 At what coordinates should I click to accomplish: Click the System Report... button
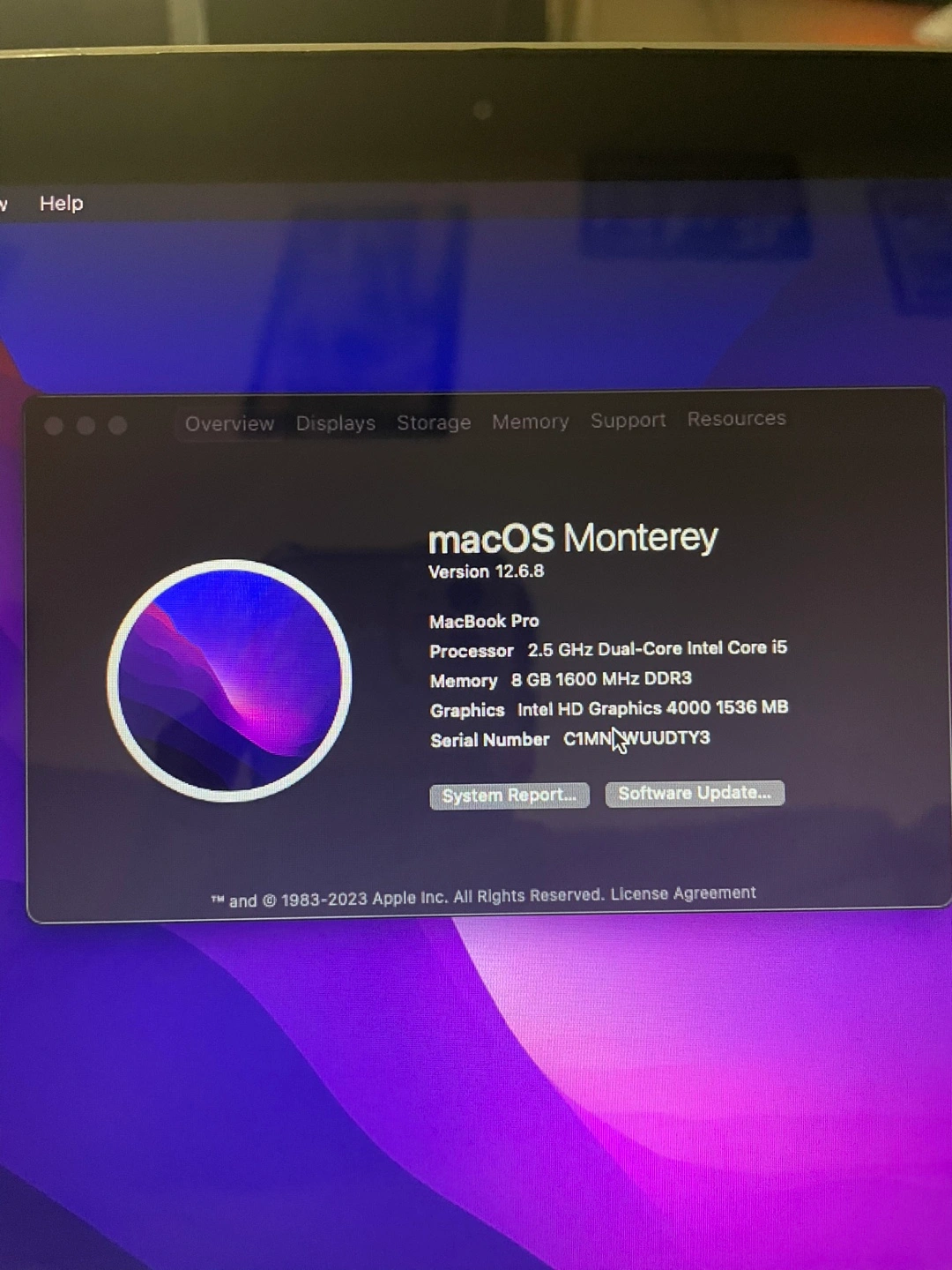tap(509, 796)
